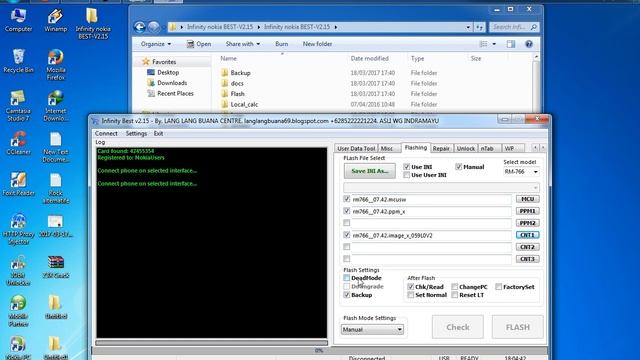Open Foxit Reader desktop shortcut
The height and width of the screenshot is (360, 640).
coord(18,184)
